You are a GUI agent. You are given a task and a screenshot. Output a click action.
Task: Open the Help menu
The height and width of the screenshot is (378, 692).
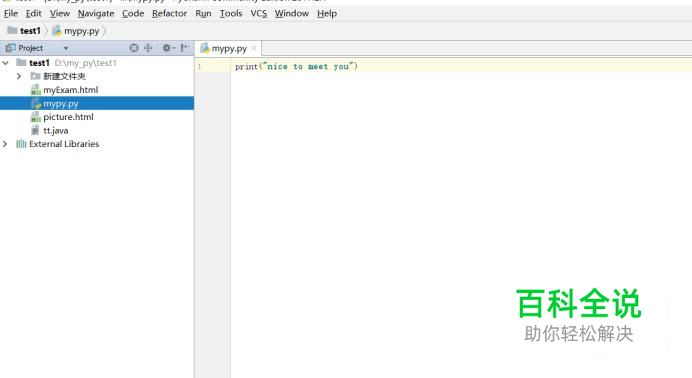(327, 14)
